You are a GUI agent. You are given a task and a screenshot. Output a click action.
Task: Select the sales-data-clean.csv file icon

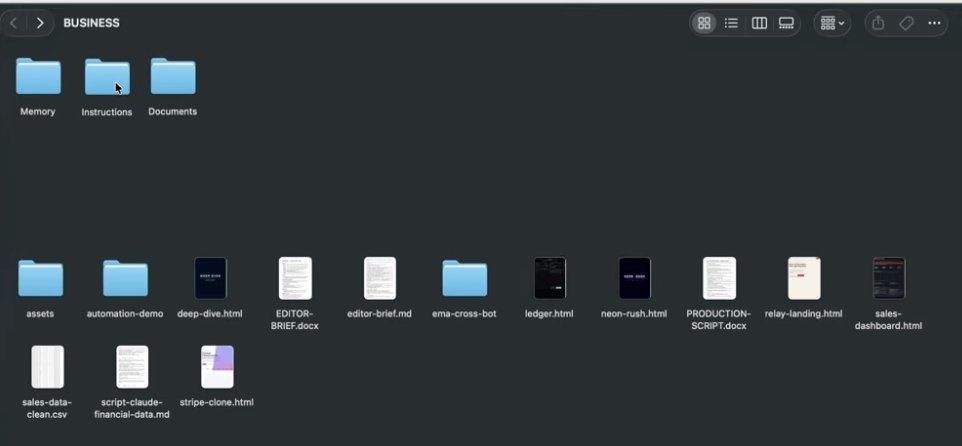click(47, 367)
